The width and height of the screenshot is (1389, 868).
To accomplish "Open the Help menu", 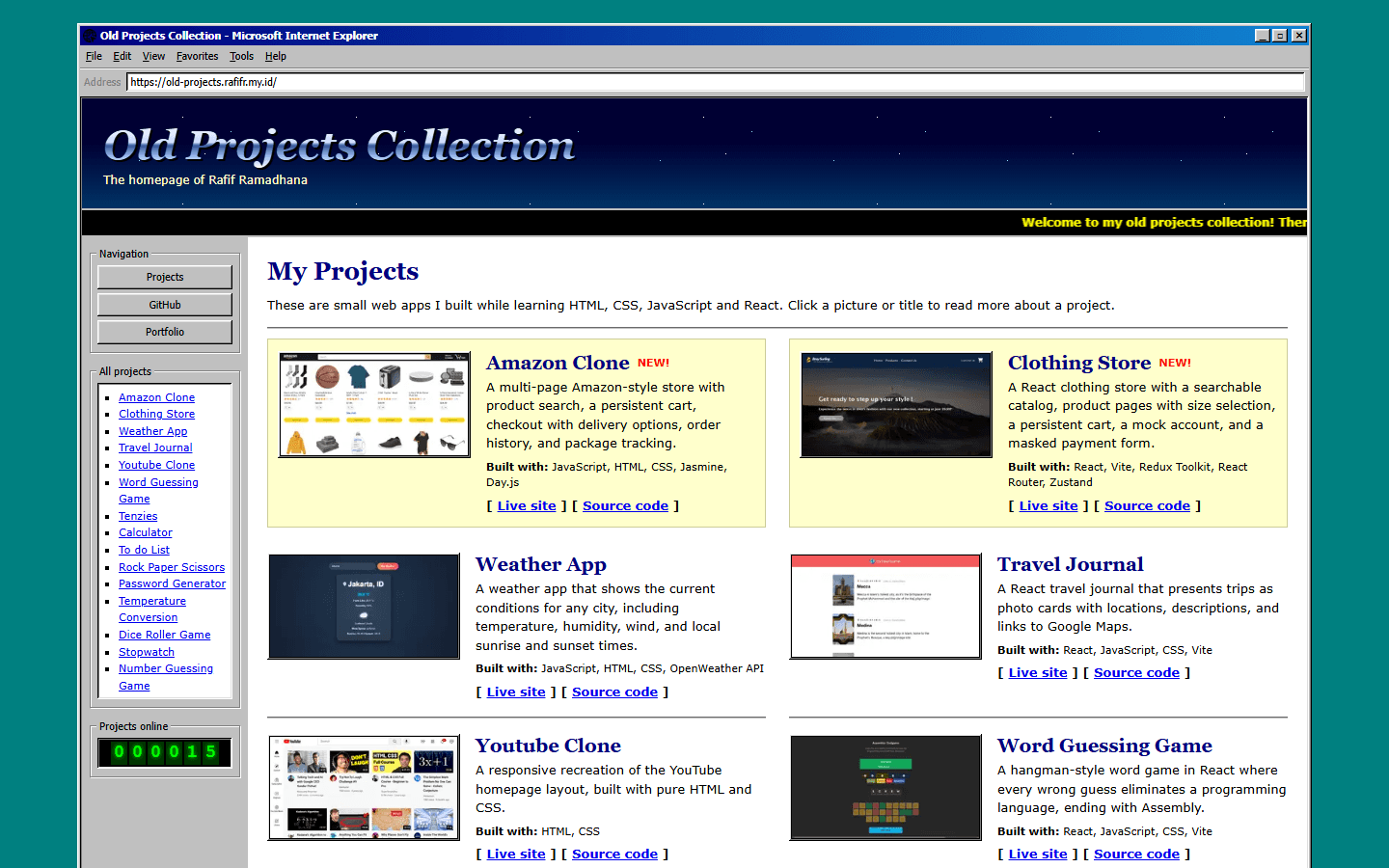I will pos(276,56).
